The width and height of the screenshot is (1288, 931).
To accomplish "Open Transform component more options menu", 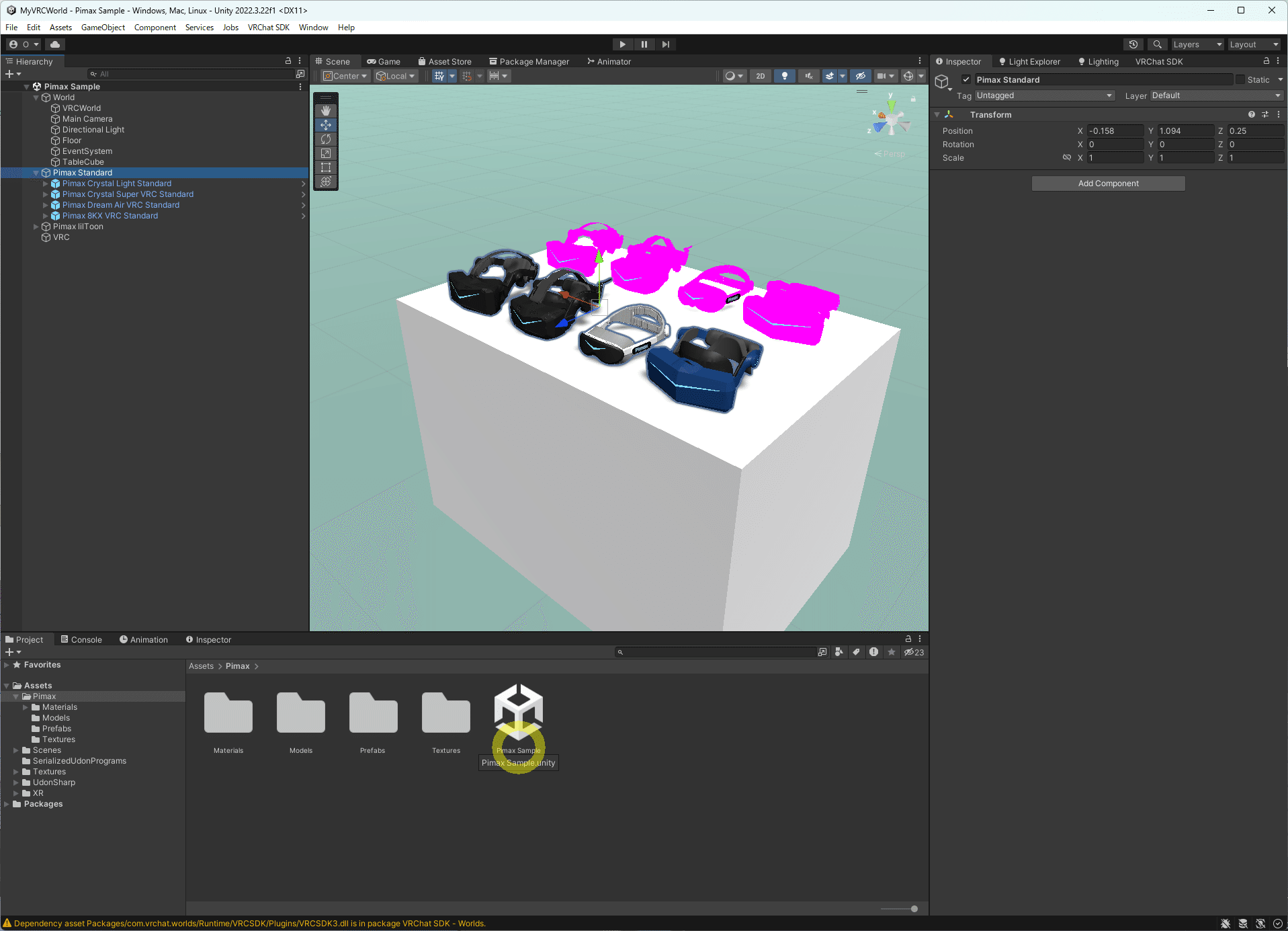I will click(x=1278, y=115).
